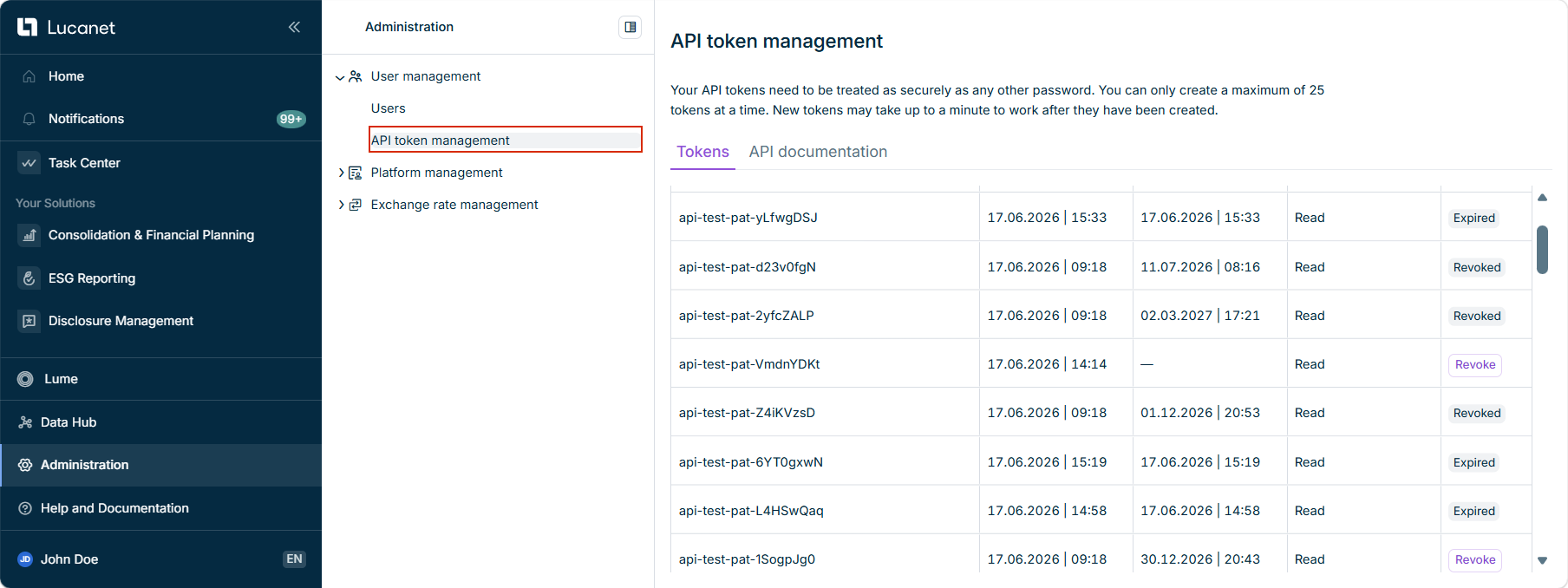The height and width of the screenshot is (588, 1568).
Task: Collapse the sidebar with double-chevron icon
Action: click(x=294, y=27)
